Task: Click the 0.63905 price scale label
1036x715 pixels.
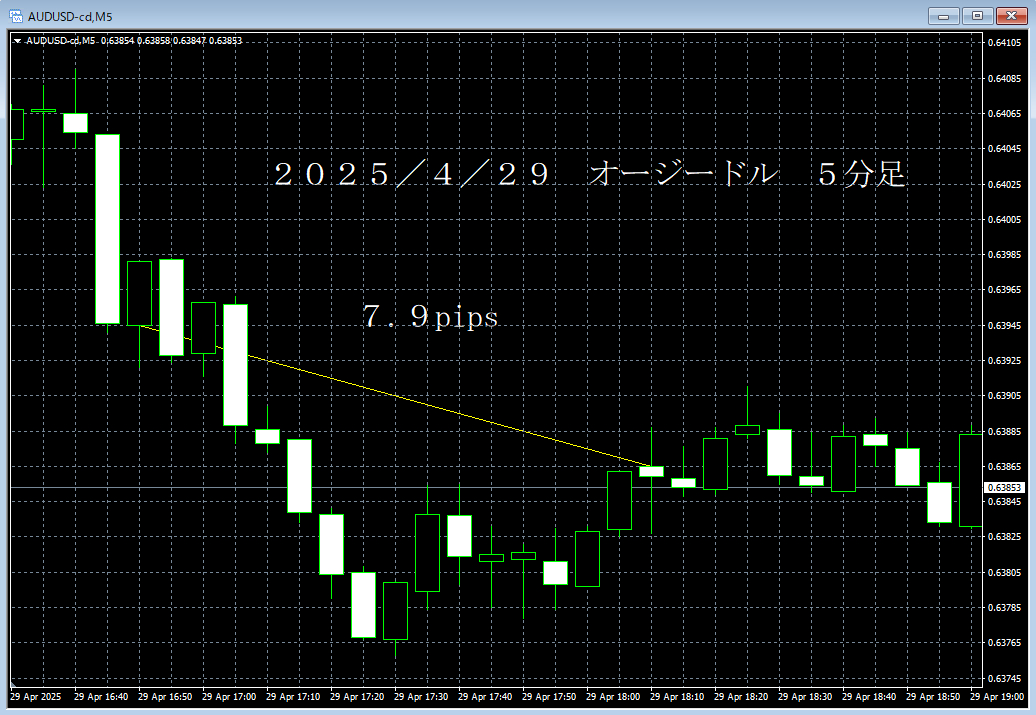Action: [x=1004, y=396]
